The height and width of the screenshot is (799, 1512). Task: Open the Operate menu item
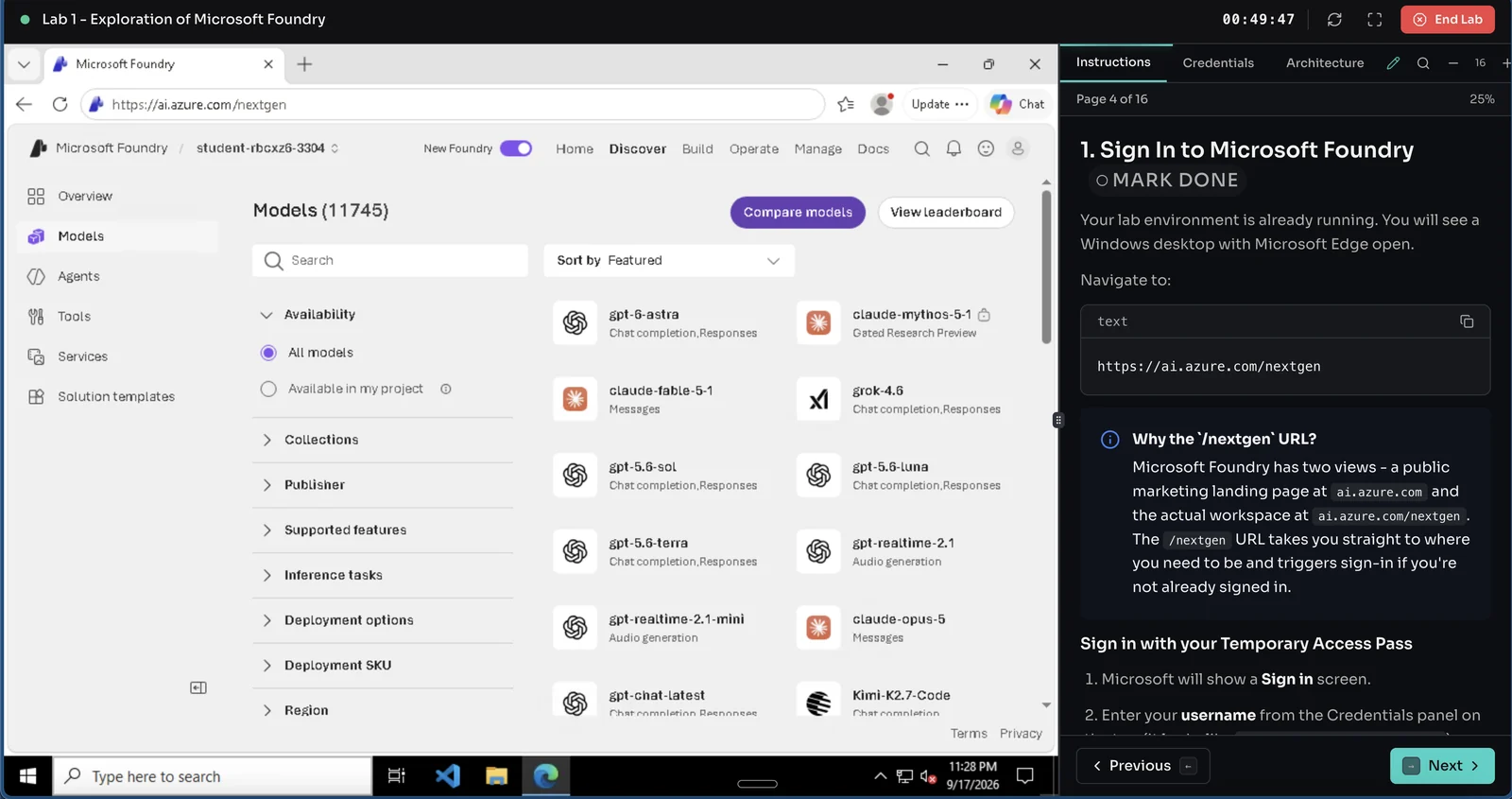coord(754,149)
